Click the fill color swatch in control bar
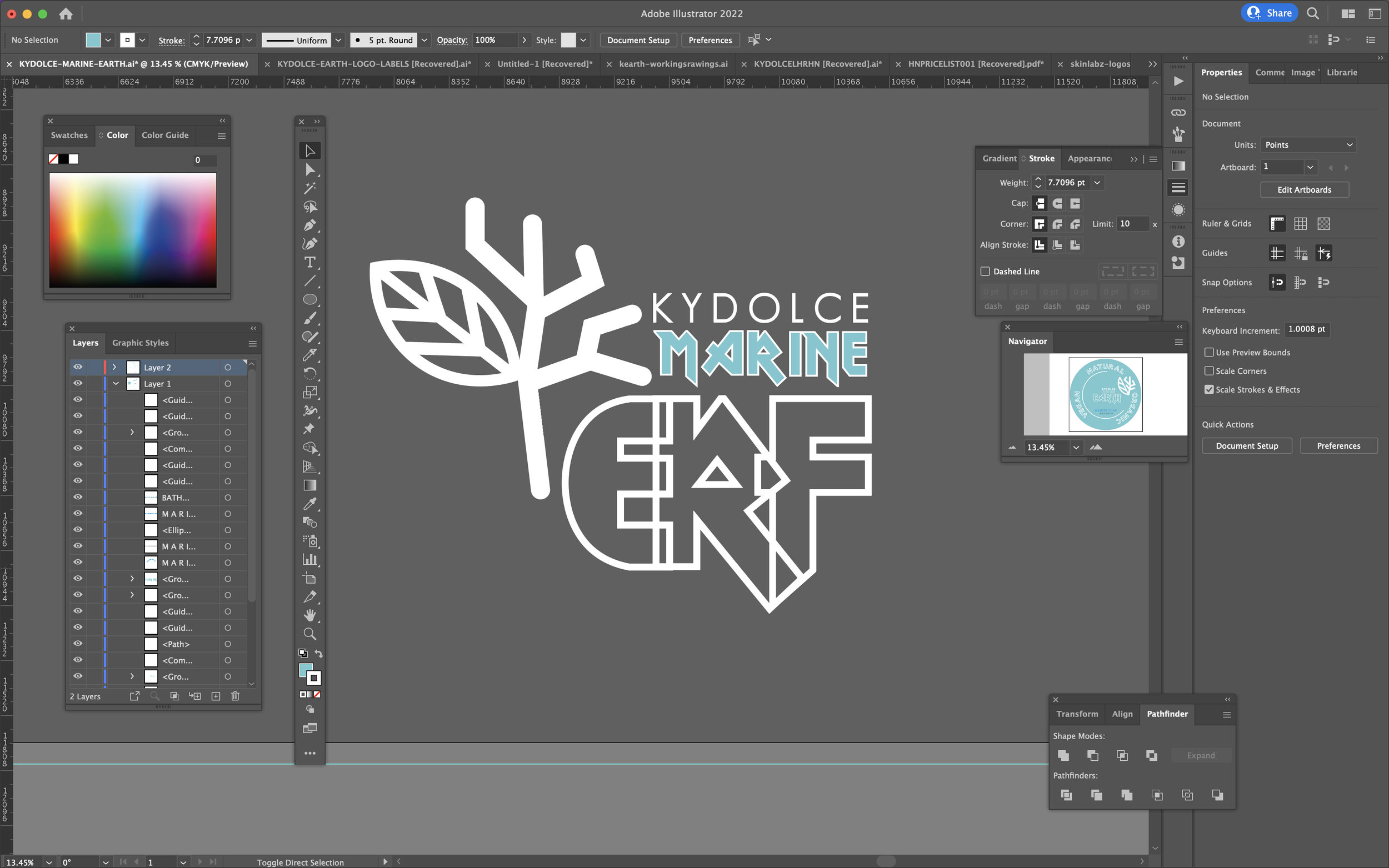 pos(93,40)
